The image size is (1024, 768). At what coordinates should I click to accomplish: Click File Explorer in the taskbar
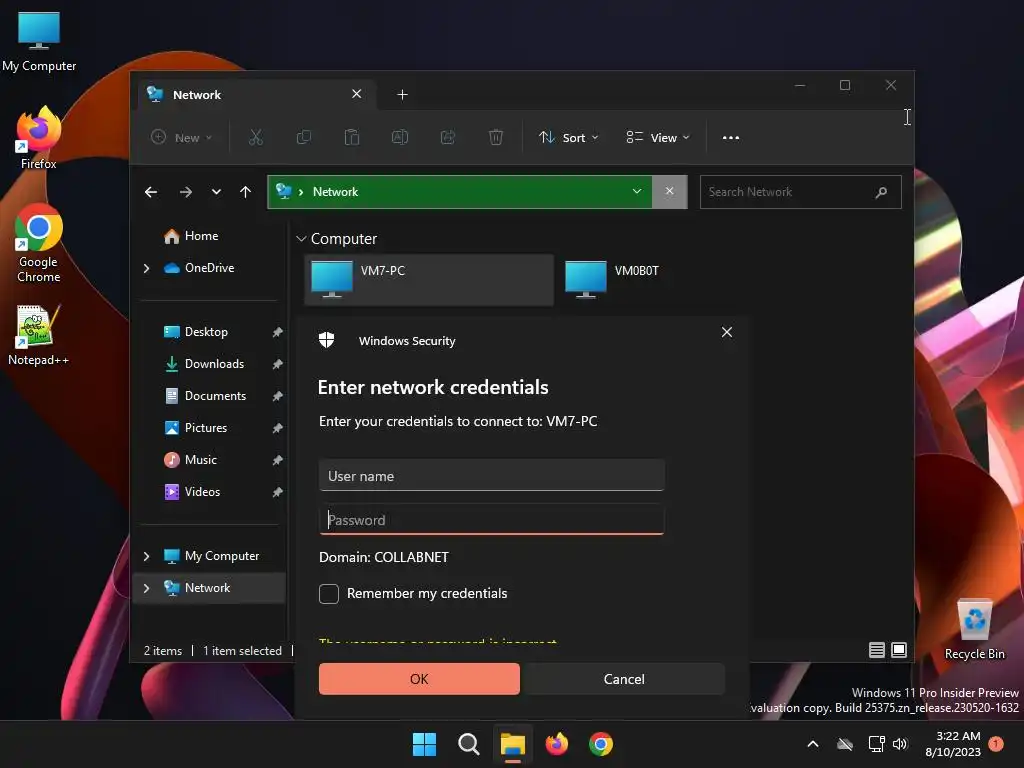point(513,744)
